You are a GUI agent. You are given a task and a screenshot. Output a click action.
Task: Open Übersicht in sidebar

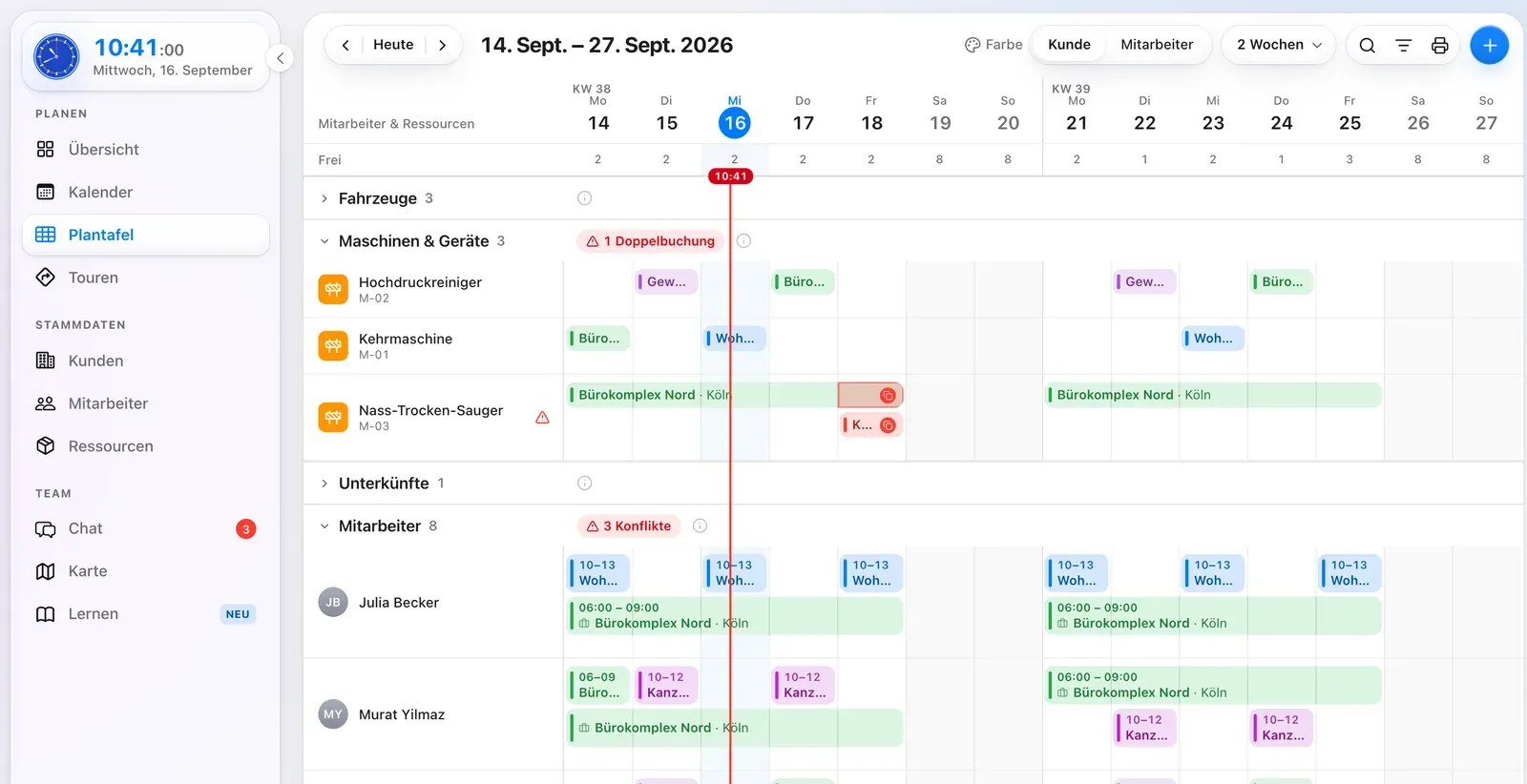tap(146, 150)
